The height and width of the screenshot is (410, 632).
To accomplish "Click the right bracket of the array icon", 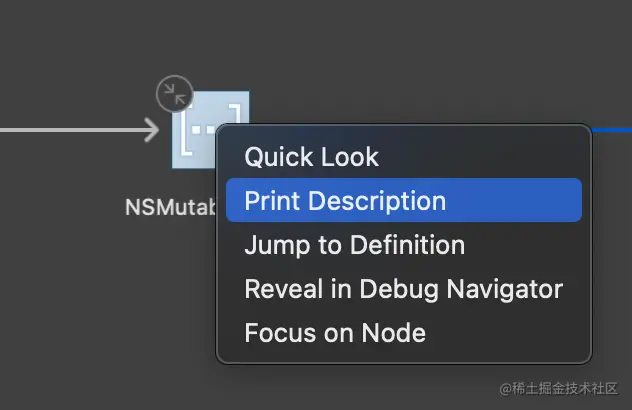I will pos(236,113).
